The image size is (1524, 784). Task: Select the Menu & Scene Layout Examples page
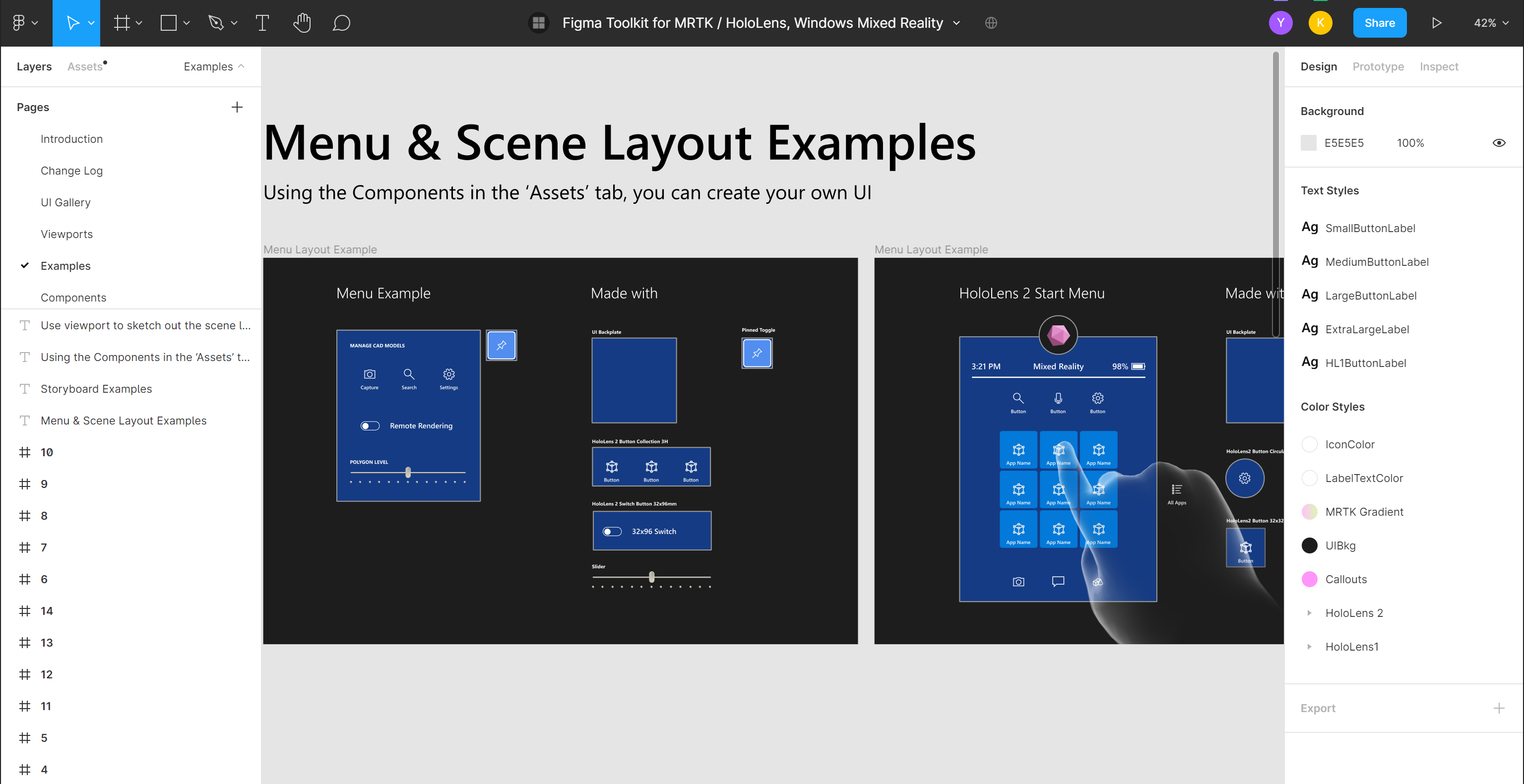click(123, 419)
